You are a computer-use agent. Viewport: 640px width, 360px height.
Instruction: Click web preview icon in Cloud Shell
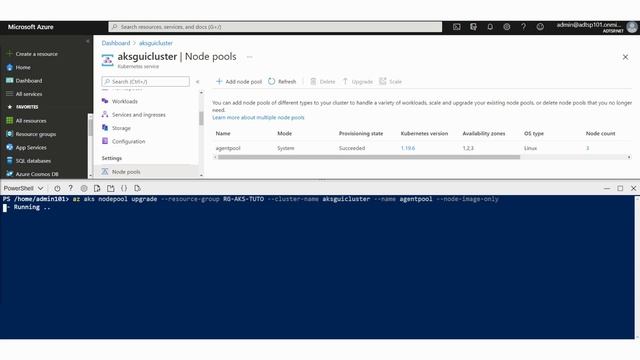pyautogui.click(x=138, y=188)
